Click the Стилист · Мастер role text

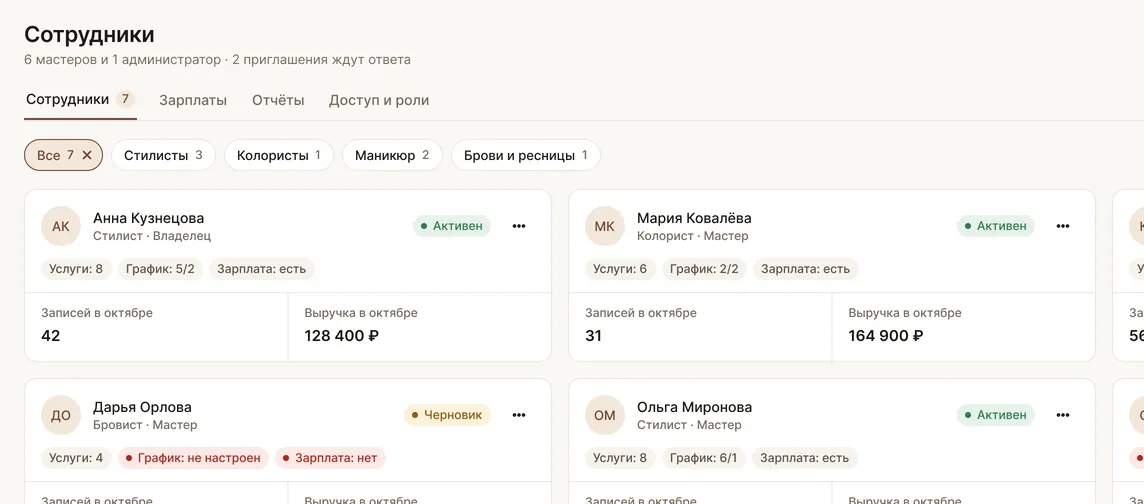pyautogui.click(x=689, y=425)
